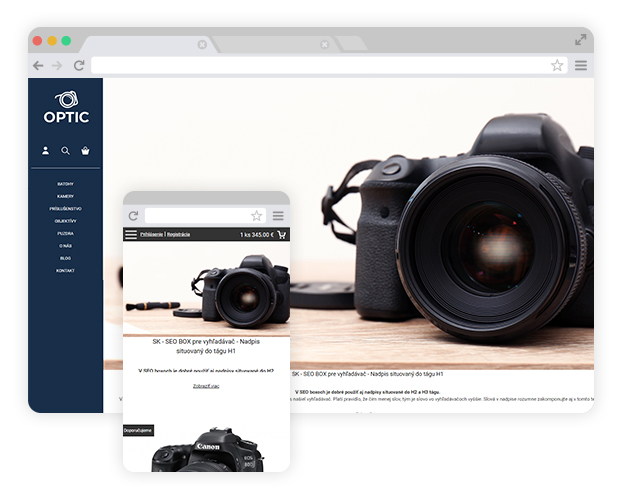The image size is (625, 495).
Task: Open the user account icon in the sidebar
Action: 45,151
